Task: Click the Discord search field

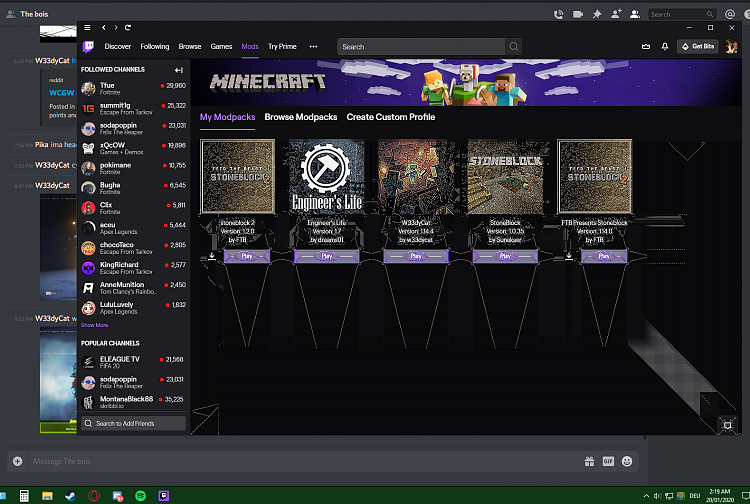Action: (x=683, y=14)
